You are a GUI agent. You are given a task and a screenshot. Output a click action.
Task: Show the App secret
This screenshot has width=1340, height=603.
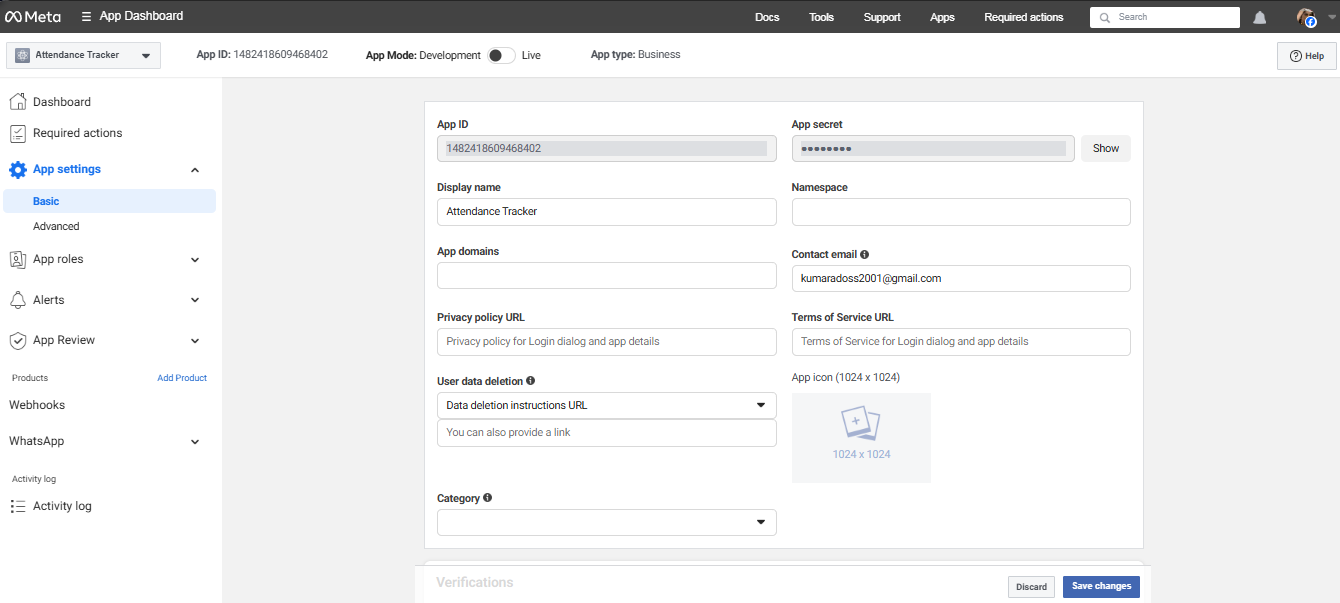[x=1105, y=147]
